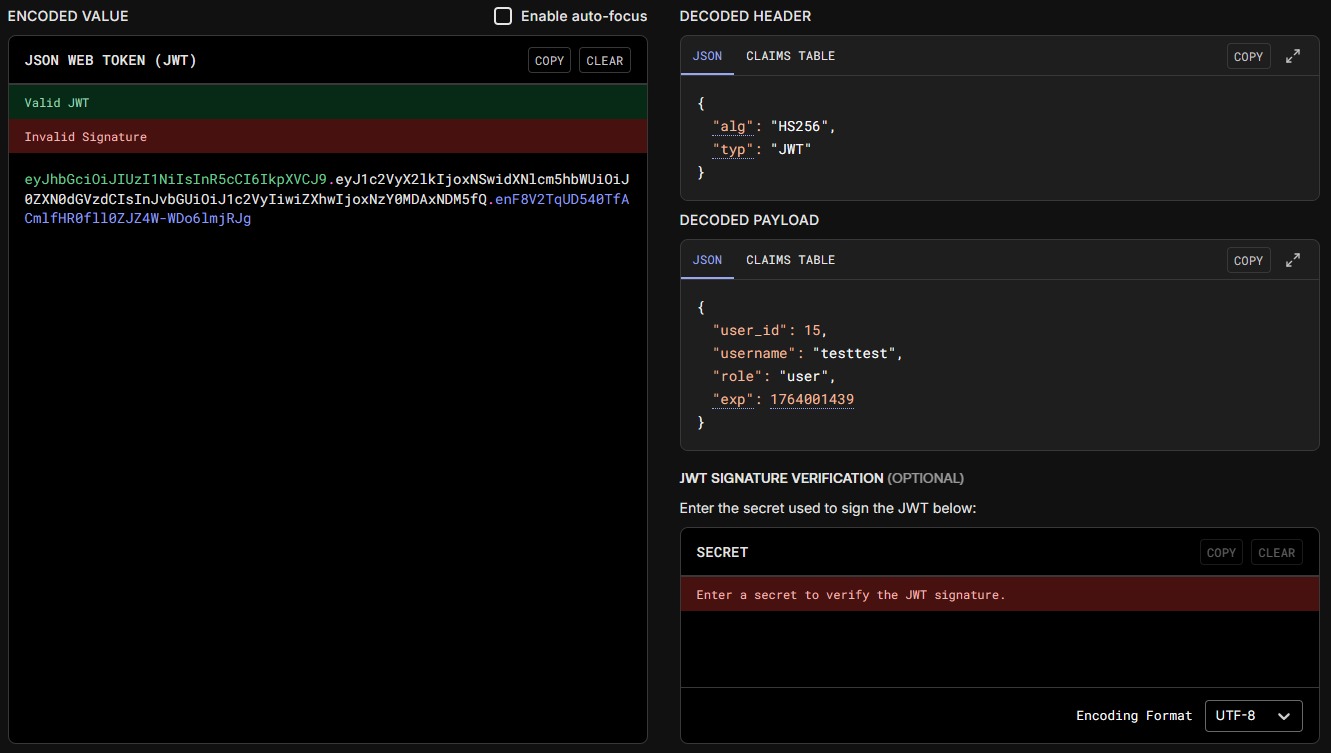Click the Enable auto-focus label
Screen dimensions: 1331x753
click(x=584, y=16)
